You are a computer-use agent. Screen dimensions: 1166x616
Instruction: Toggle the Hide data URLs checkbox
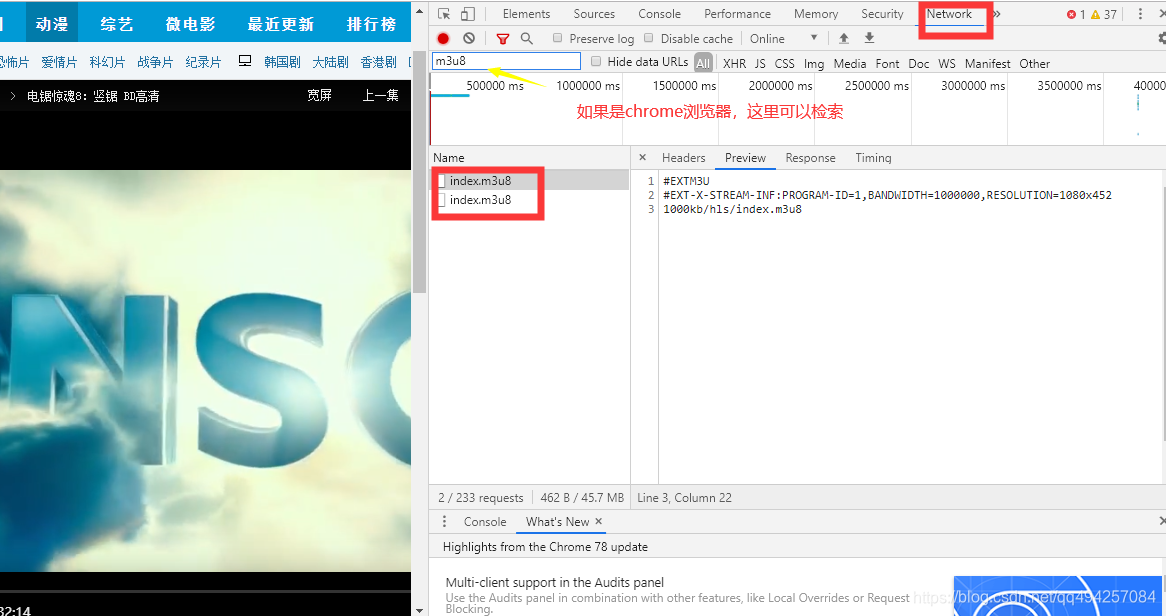pyautogui.click(x=594, y=62)
